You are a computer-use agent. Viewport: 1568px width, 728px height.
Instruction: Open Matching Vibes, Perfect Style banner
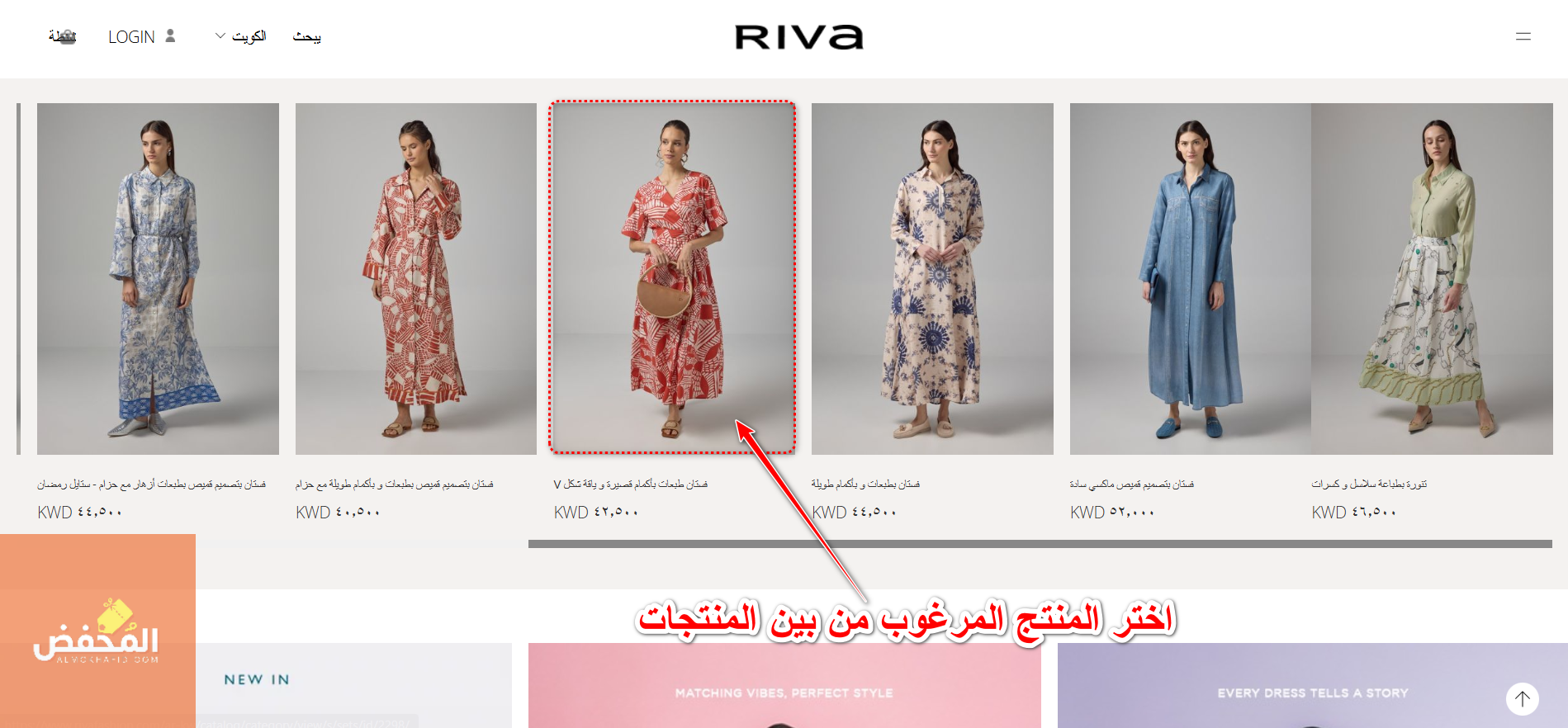[x=784, y=685]
